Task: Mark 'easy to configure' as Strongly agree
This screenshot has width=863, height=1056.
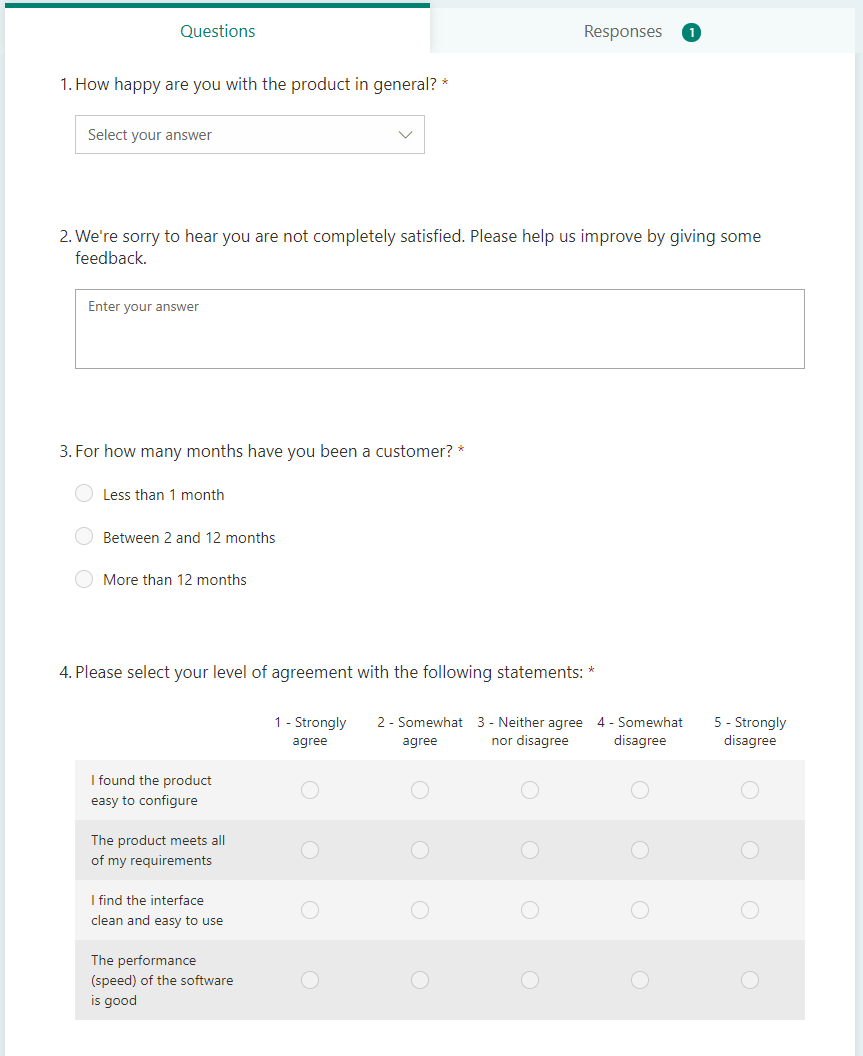Action: pos(310,790)
